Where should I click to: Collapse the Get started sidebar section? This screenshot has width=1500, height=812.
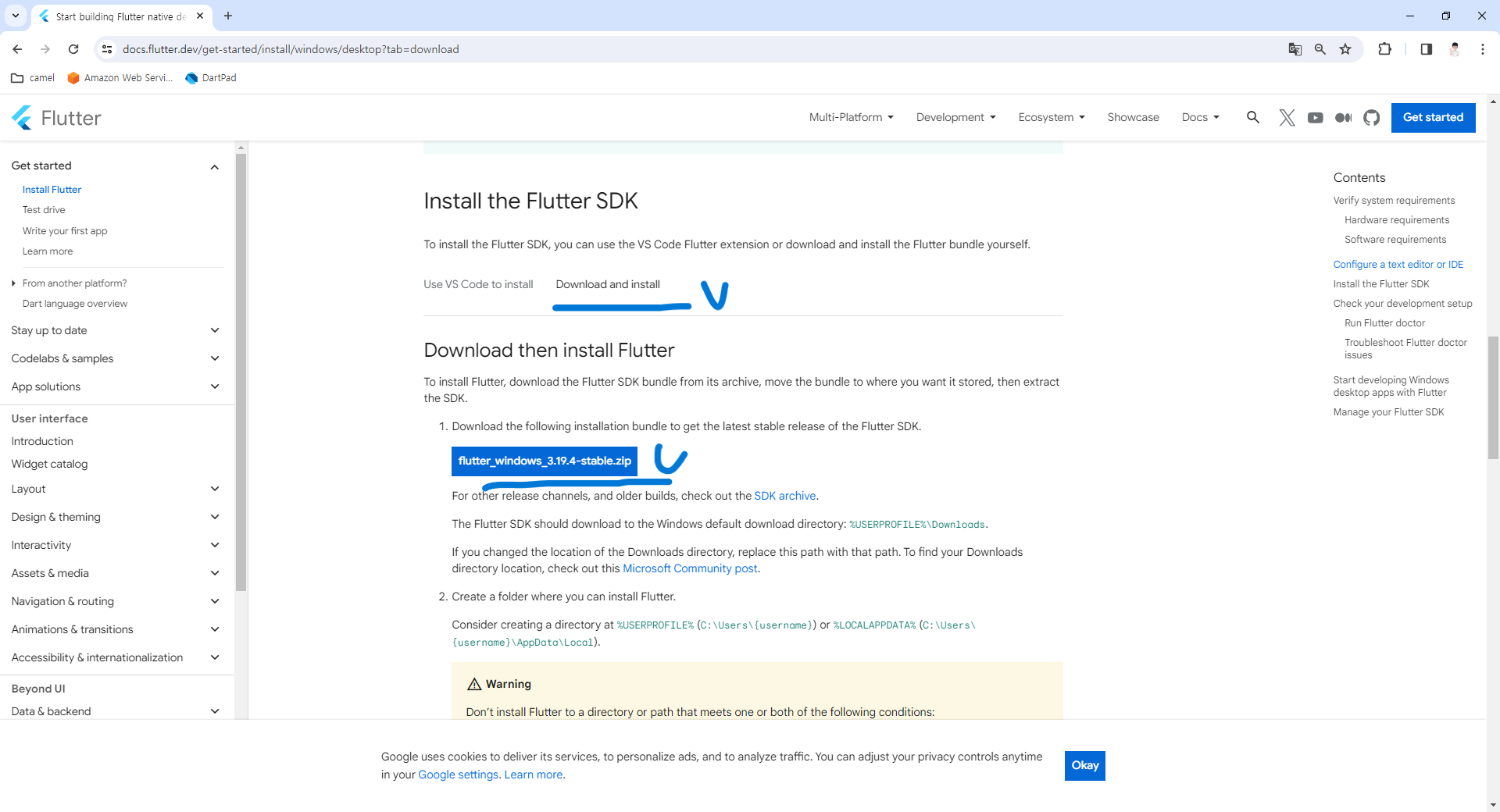pos(214,166)
